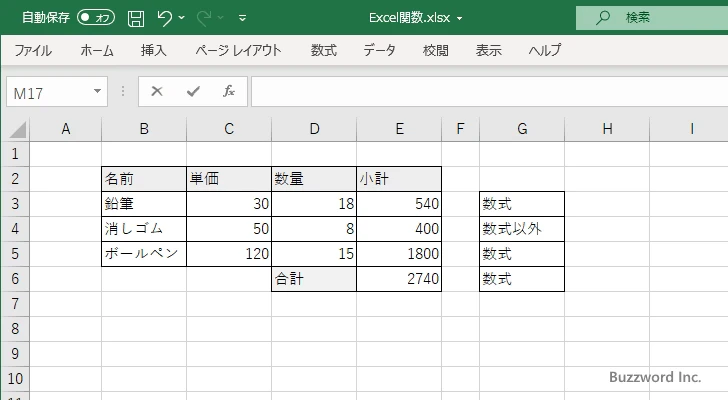Viewport: 728px width, 400px height.
Task: Select the 合計 label cell
Action: [x=314, y=279]
